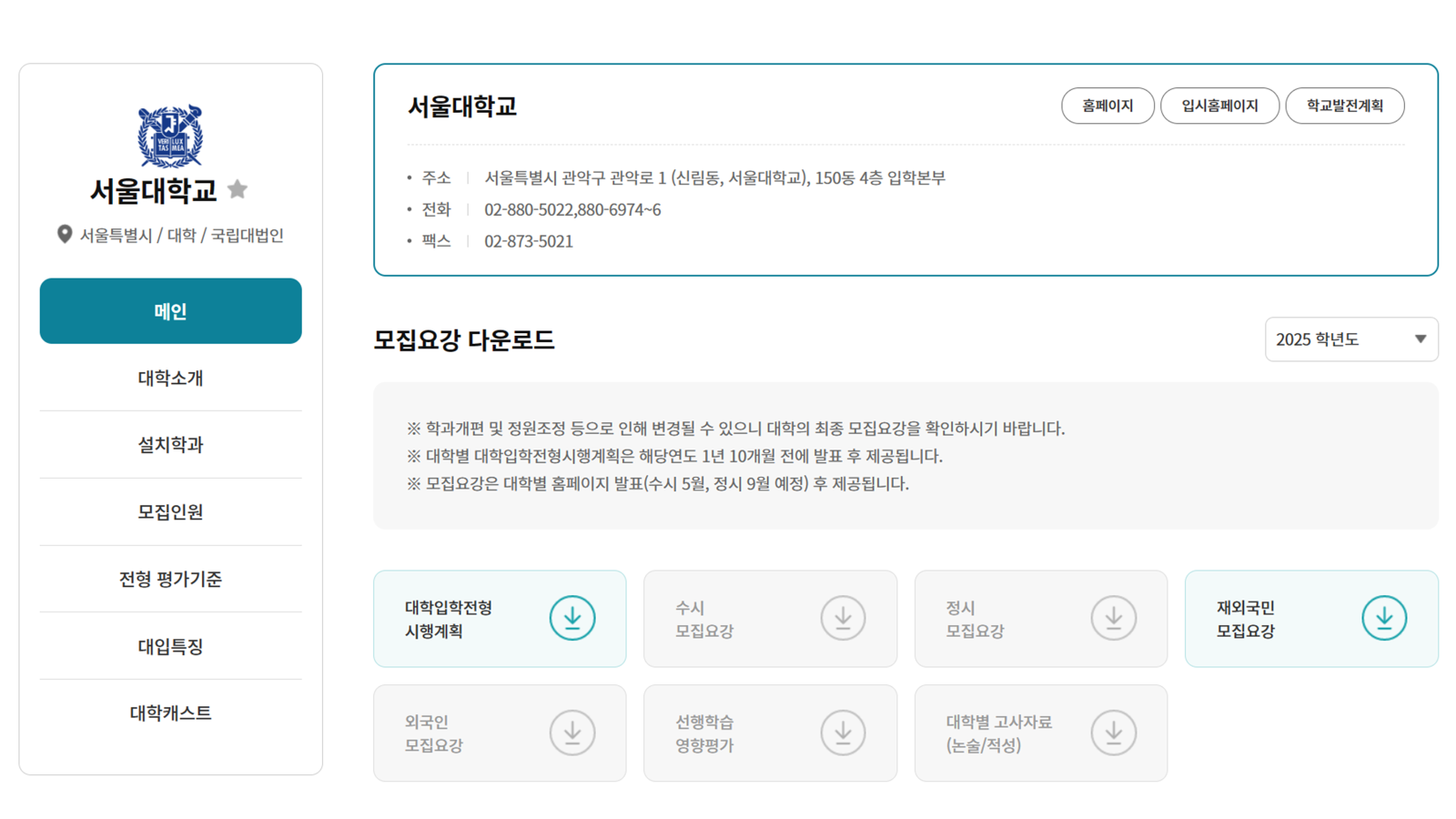
Task: Click the 선행학습 영향평가 card label
Action: [704, 733]
